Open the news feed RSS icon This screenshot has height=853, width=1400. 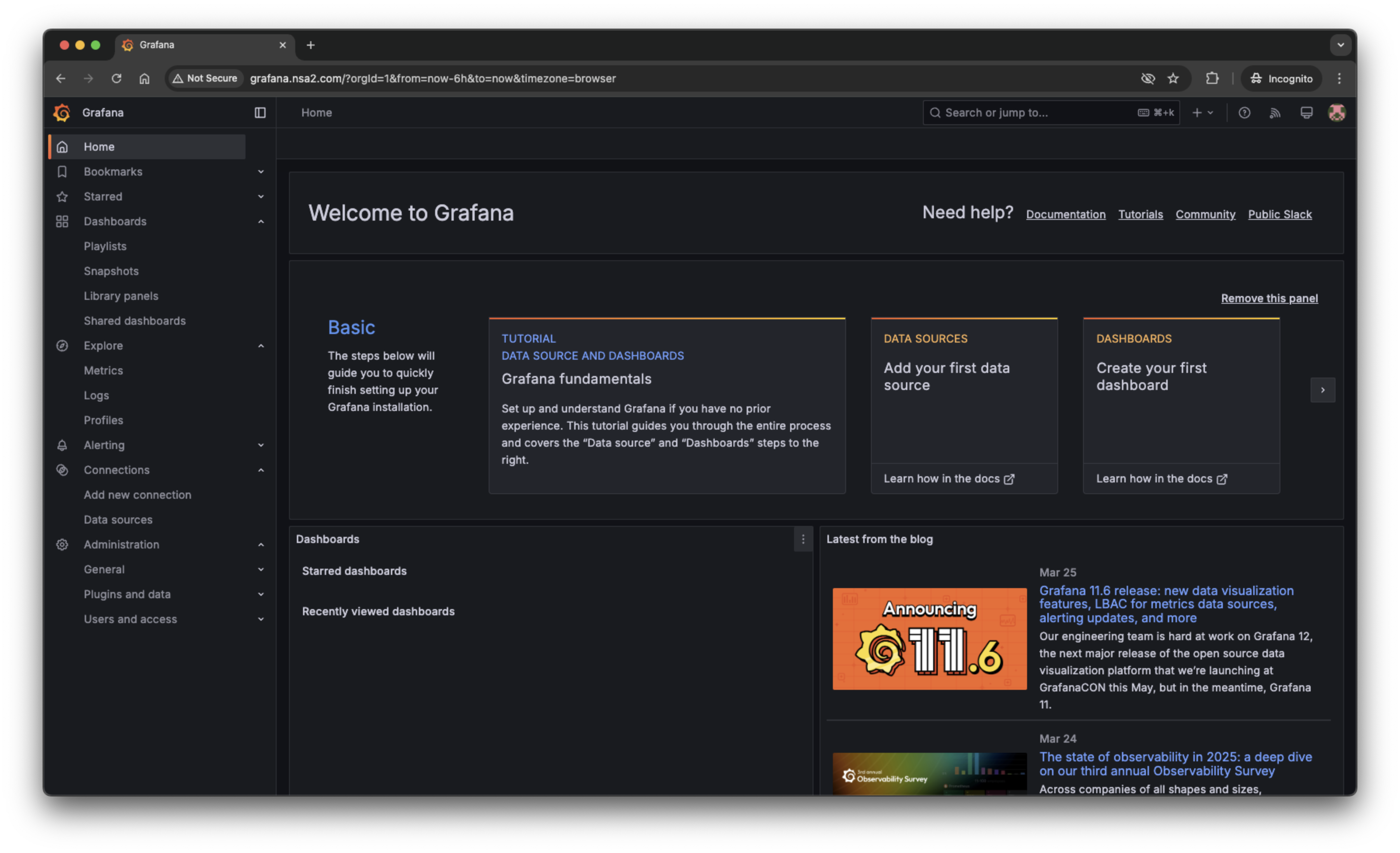1275,113
